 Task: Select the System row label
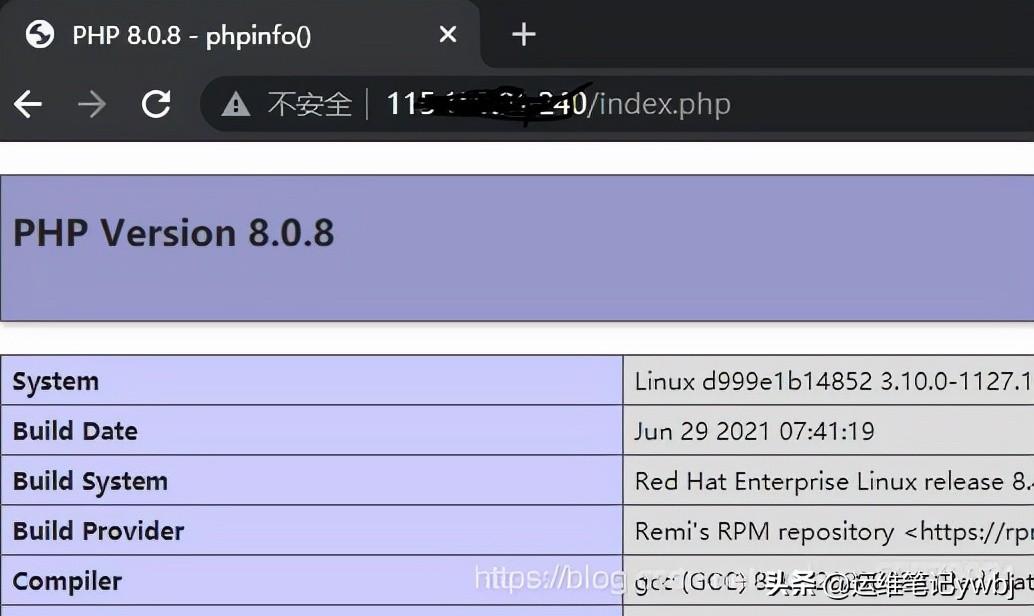[x=56, y=382]
